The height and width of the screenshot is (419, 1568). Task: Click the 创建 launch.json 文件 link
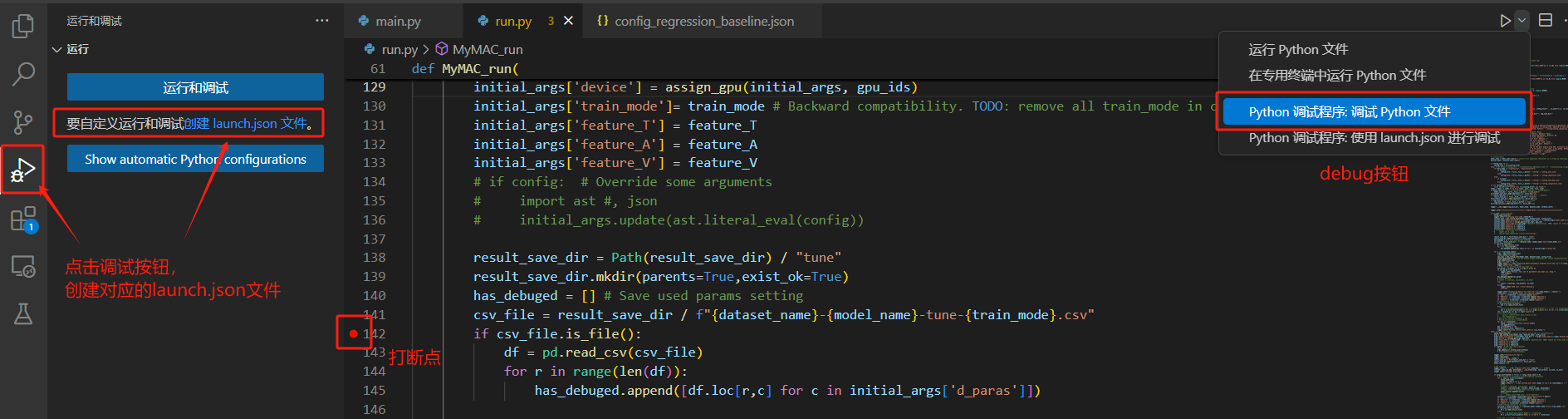coord(246,124)
